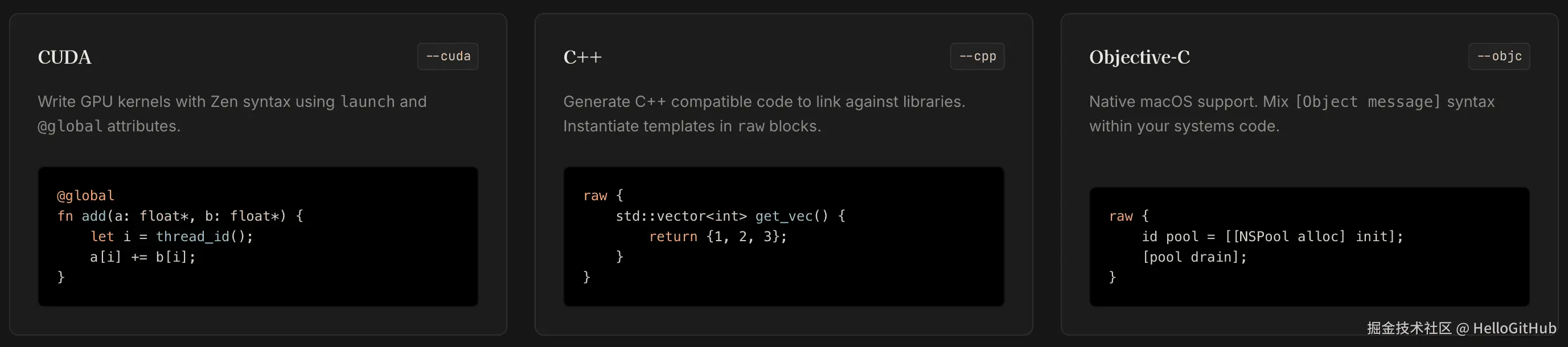The height and width of the screenshot is (347, 1568).
Task: Click the 'a[i] += b[i];' code line
Action: coord(143,257)
